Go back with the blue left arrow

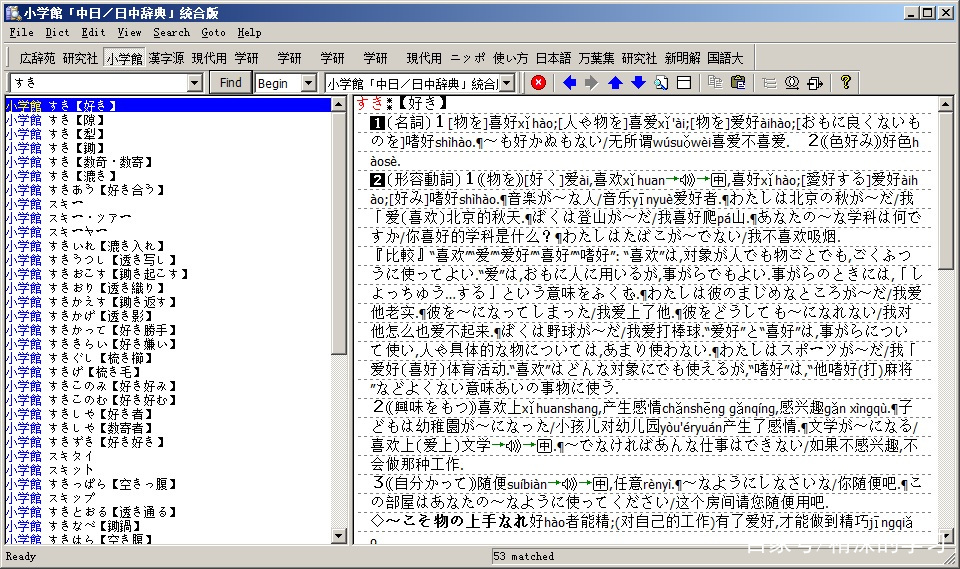(x=569, y=83)
